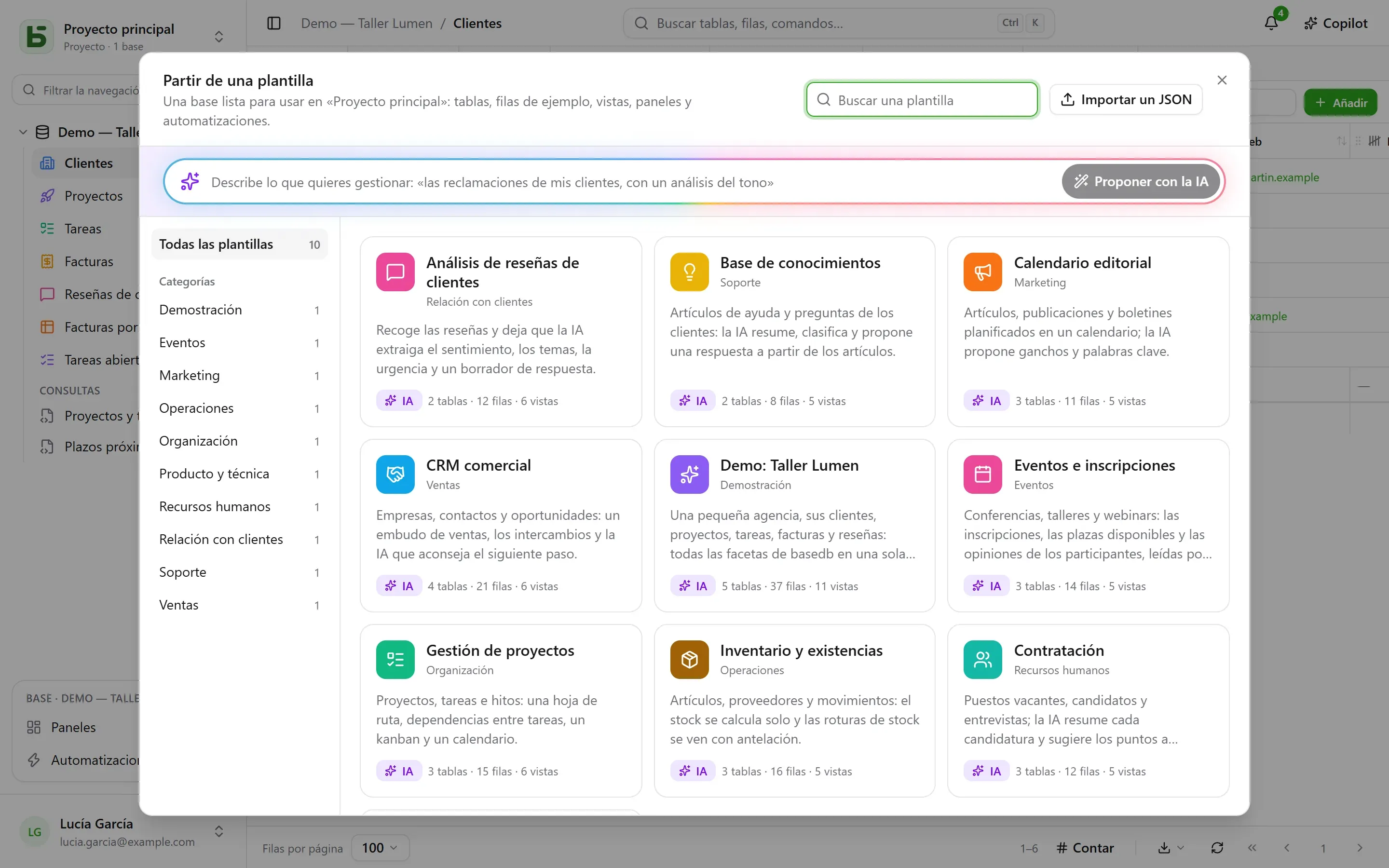Click the Ventas category in list
1389x868 pixels.
(x=239, y=605)
